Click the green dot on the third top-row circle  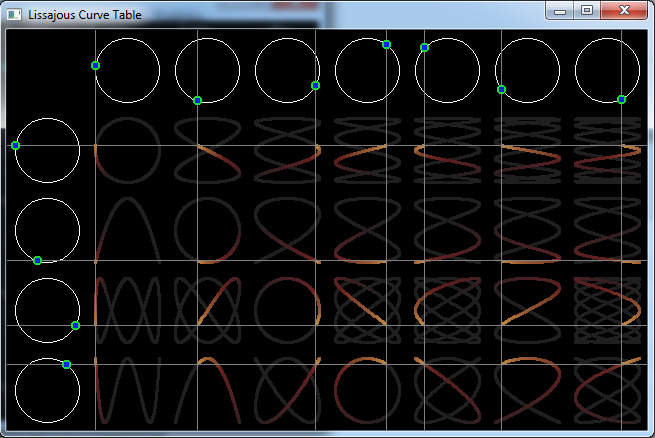[x=315, y=85]
